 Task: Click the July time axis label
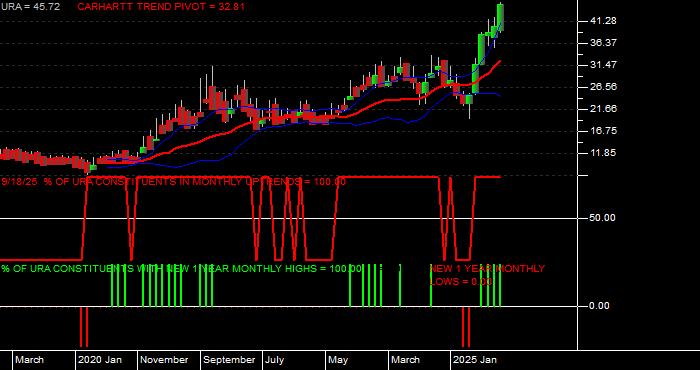tap(275, 360)
